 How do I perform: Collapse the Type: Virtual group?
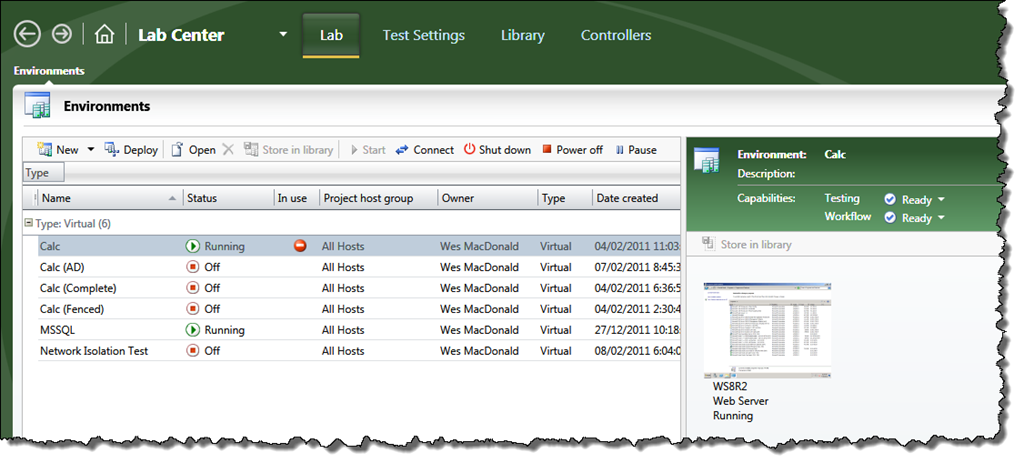point(28,223)
